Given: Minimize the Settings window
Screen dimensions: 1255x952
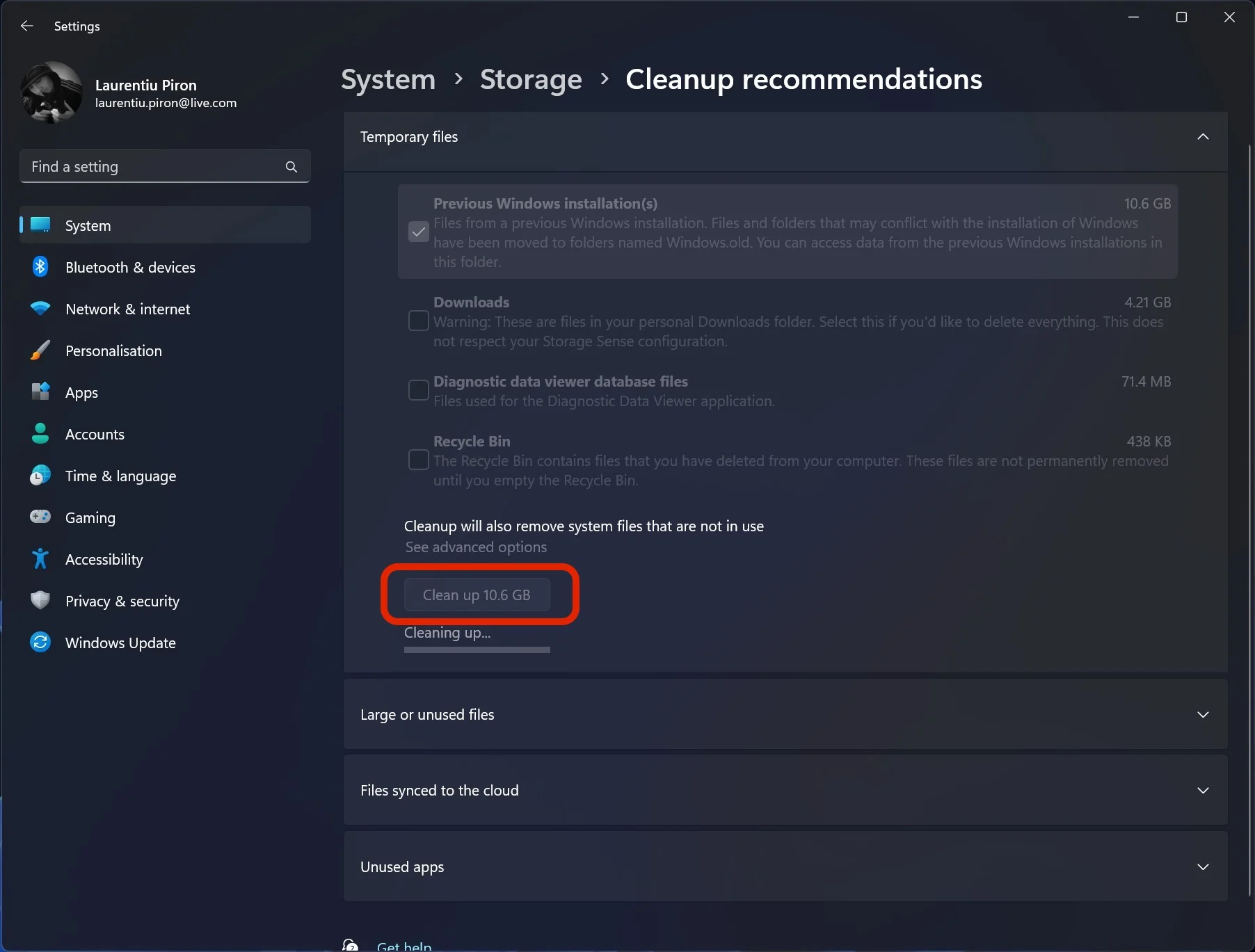Looking at the screenshot, I should [1133, 17].
